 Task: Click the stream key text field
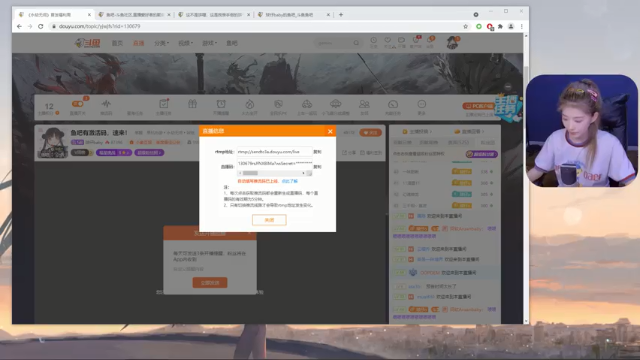tap(274, 163)
